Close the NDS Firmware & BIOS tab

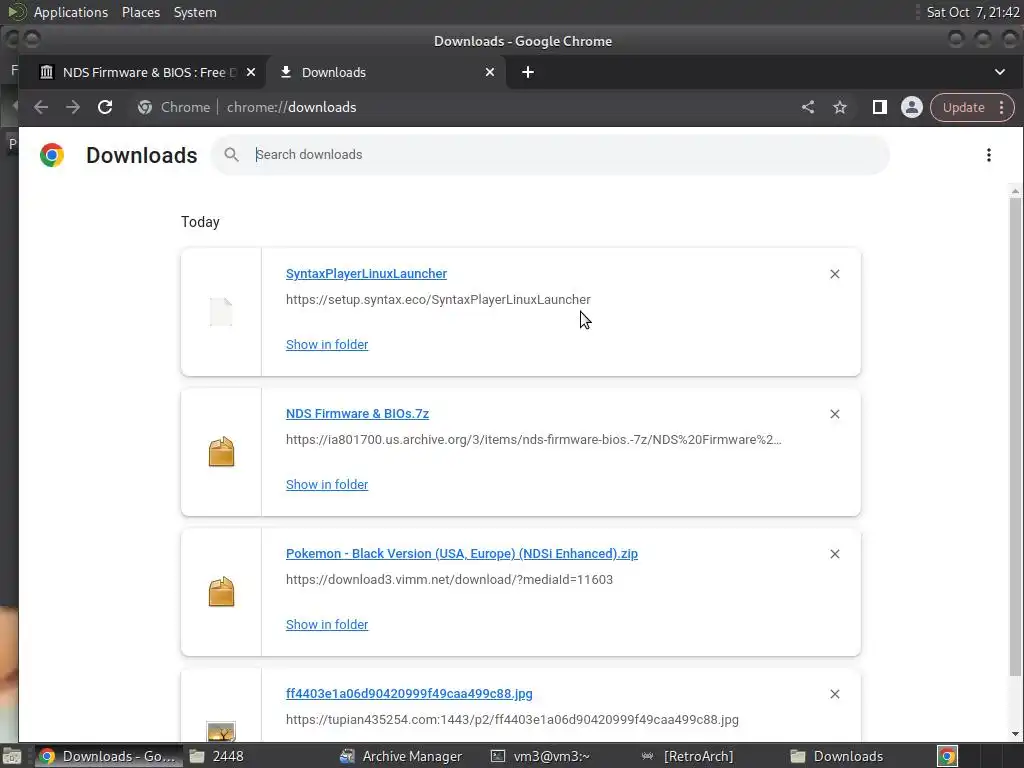(251, 72)
